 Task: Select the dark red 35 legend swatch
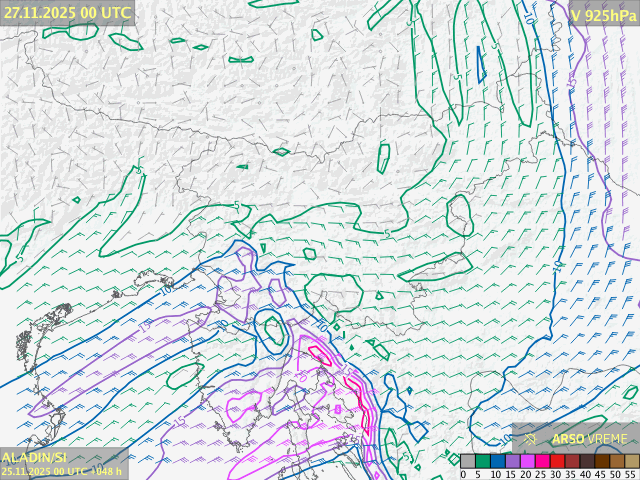(x=572, y=461)
